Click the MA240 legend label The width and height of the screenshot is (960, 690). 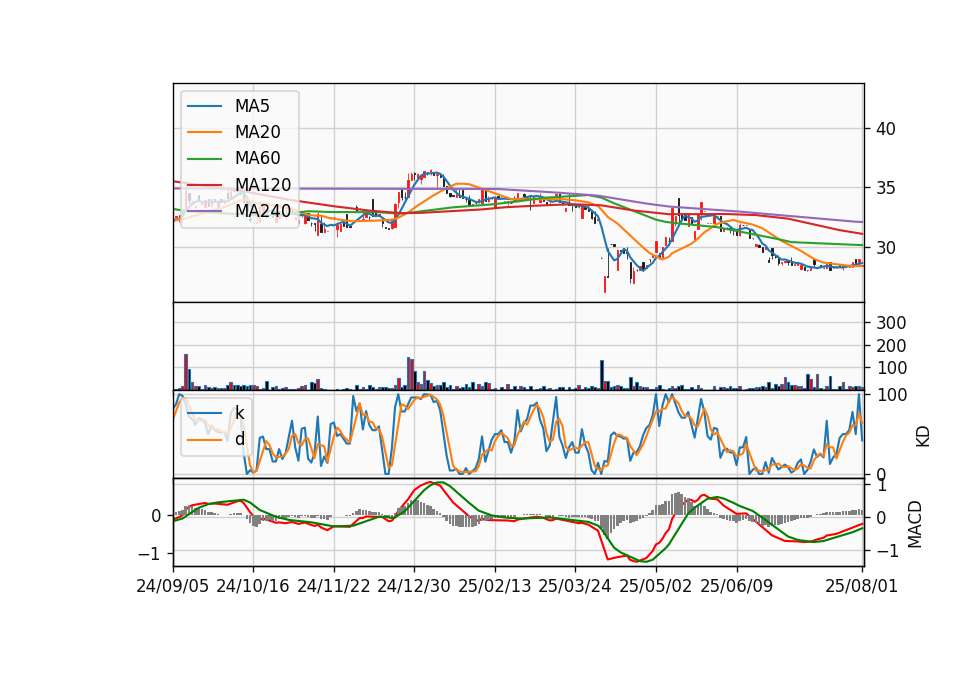pyautogui.click(x=263, y=211)
